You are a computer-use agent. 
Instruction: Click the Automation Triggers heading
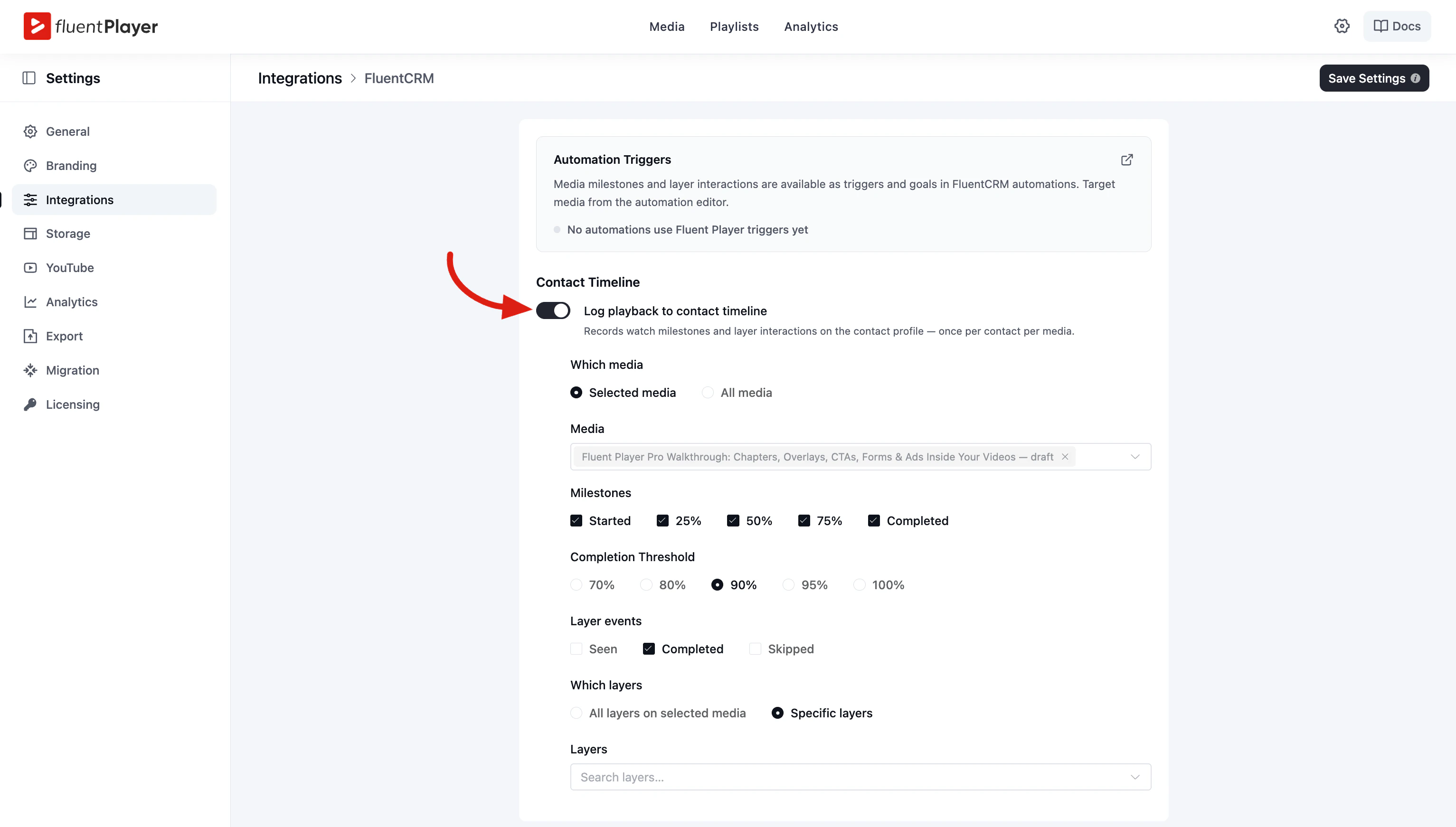612,160
